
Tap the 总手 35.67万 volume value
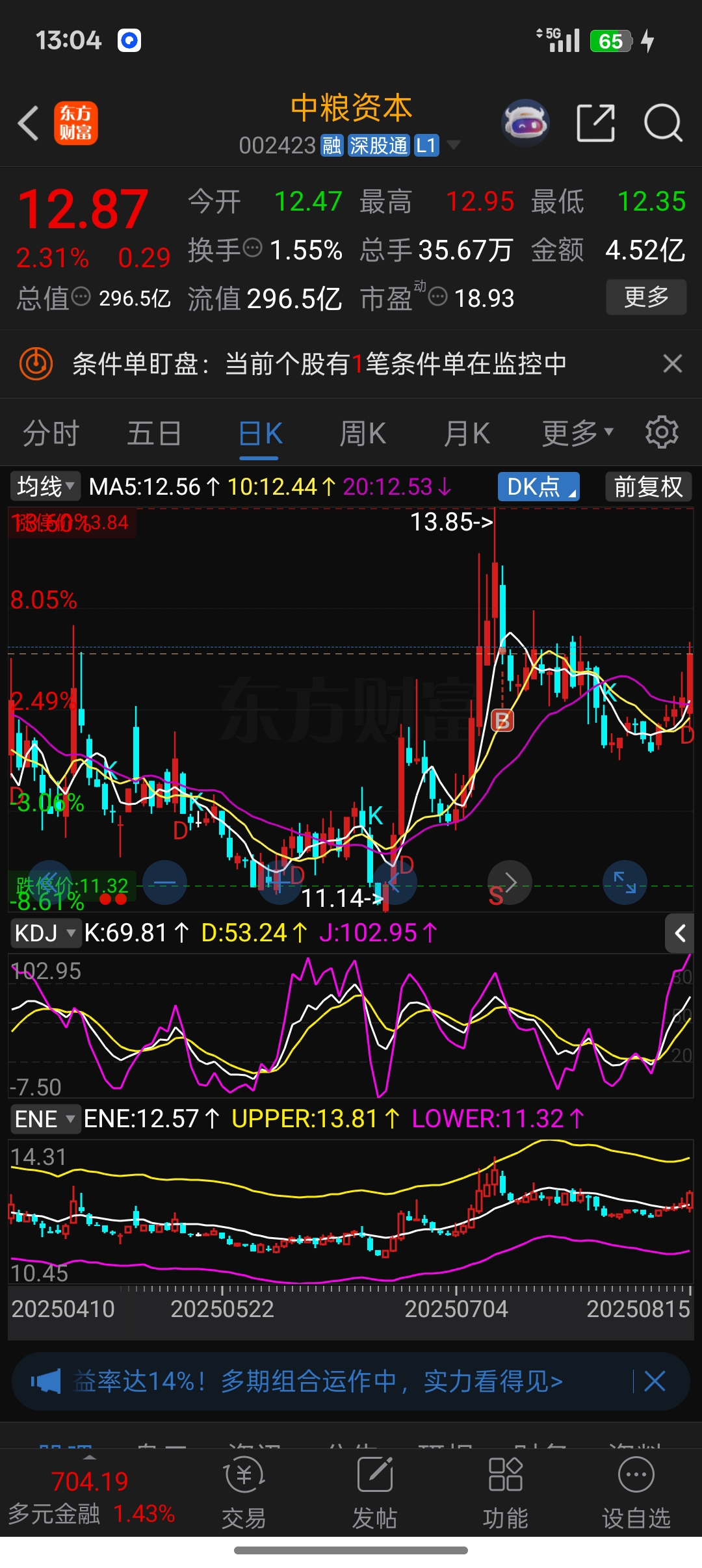coord(465,250)
